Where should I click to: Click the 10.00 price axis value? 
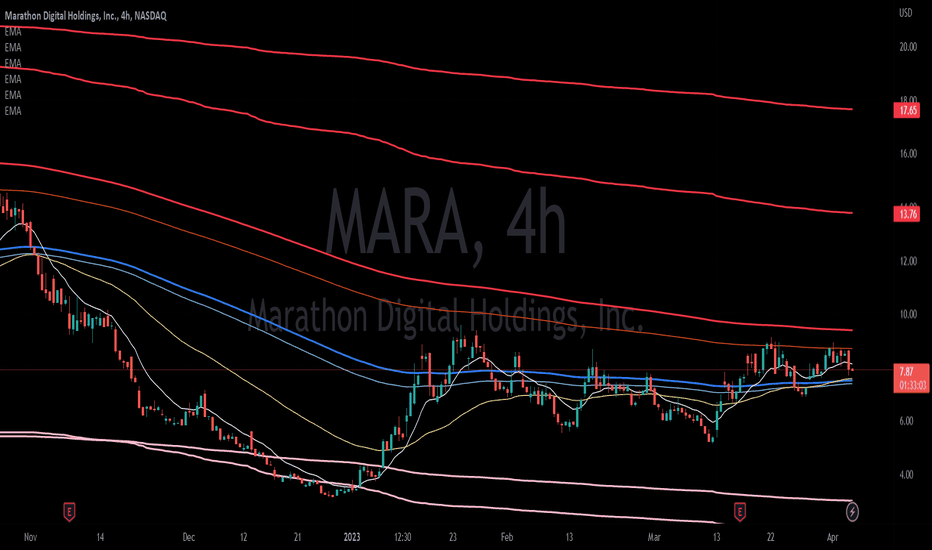point(908,314)
